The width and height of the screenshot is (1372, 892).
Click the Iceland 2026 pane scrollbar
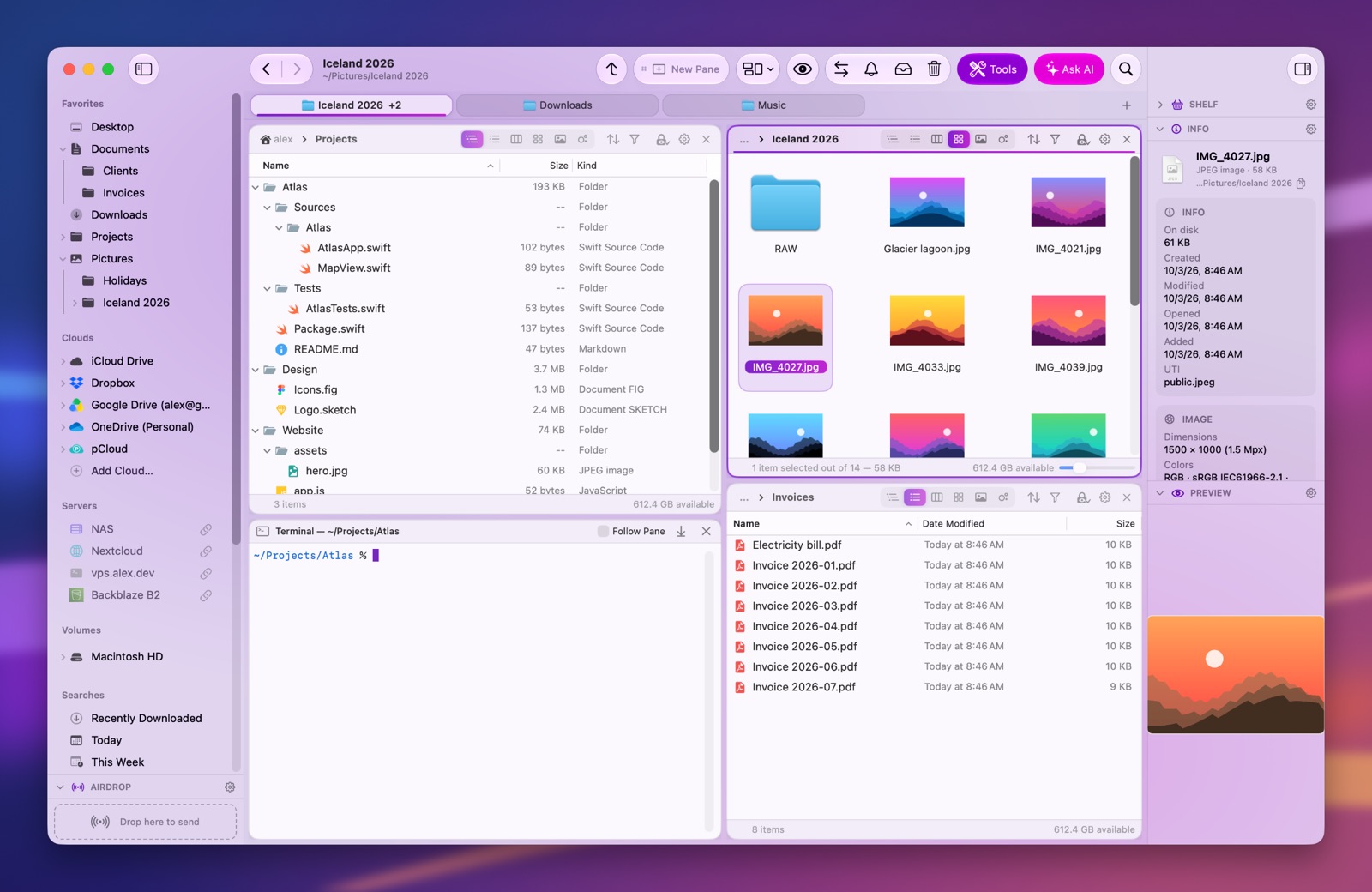pyautogui.click(x=1134, y=232)
